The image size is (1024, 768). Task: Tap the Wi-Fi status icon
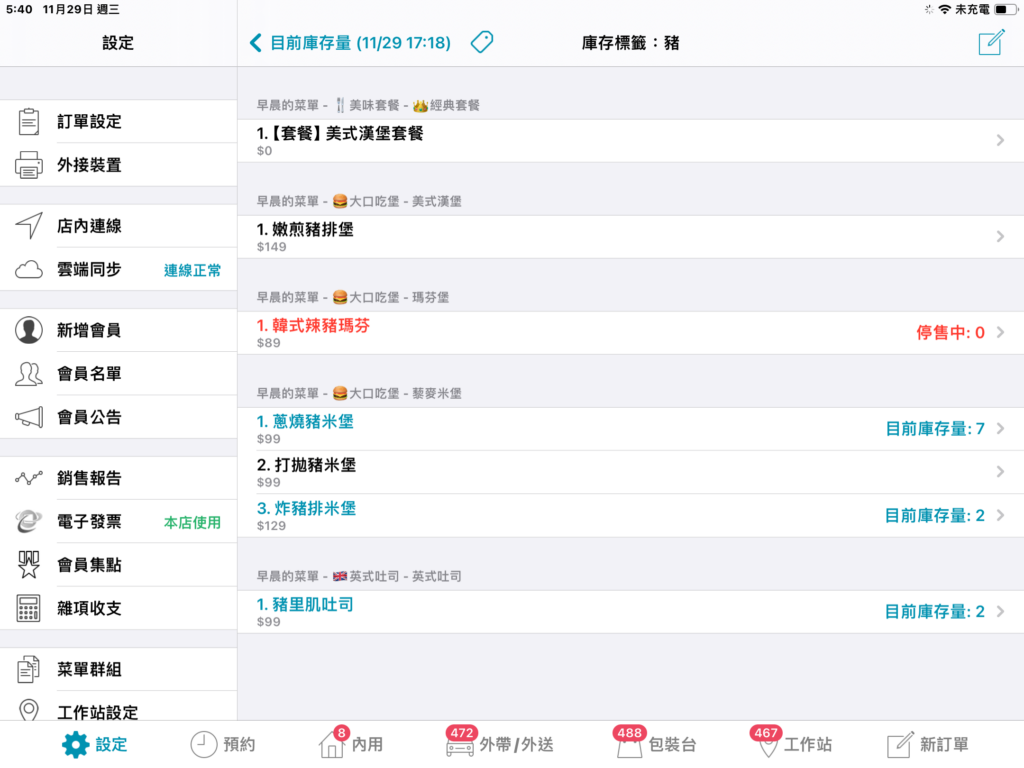(944, 9)
